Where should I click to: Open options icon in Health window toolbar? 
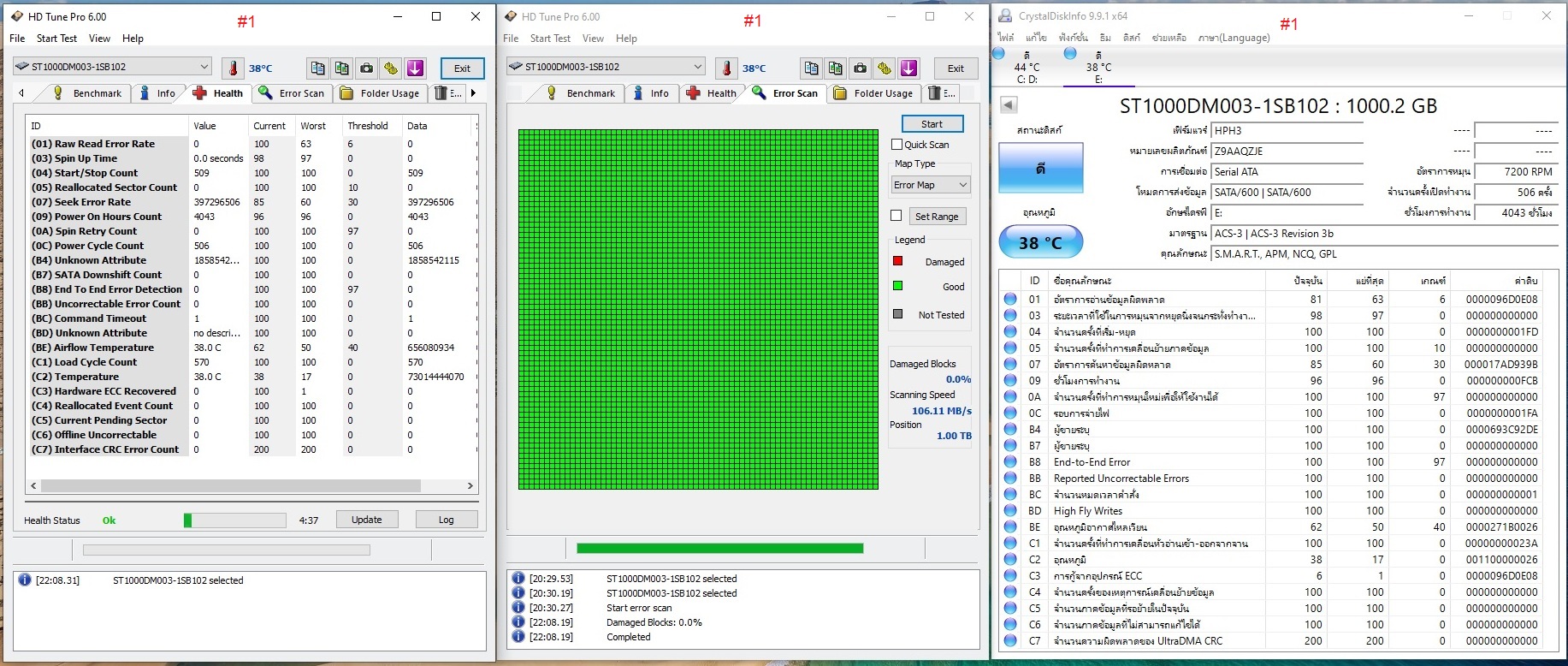point(391,68)
